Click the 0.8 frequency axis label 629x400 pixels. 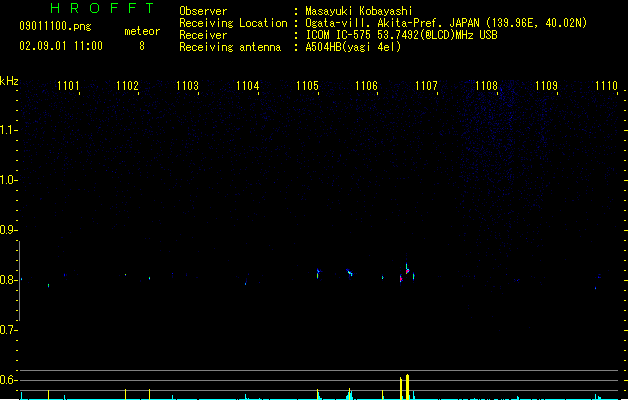8,280
